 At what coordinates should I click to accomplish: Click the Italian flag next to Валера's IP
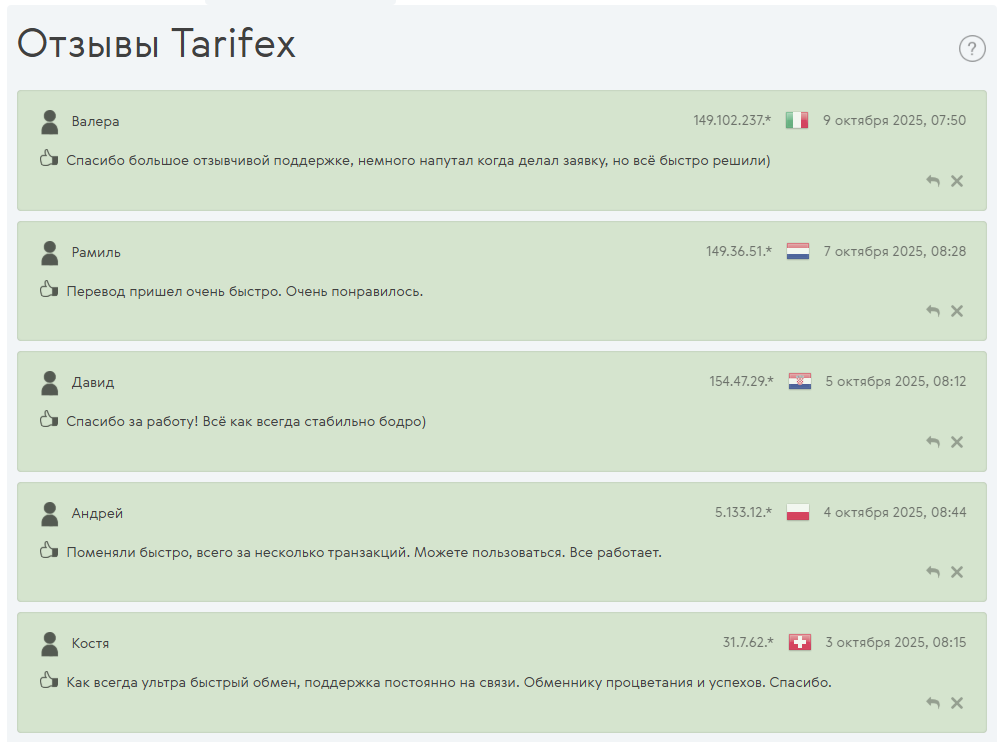[x=797, y=121]
